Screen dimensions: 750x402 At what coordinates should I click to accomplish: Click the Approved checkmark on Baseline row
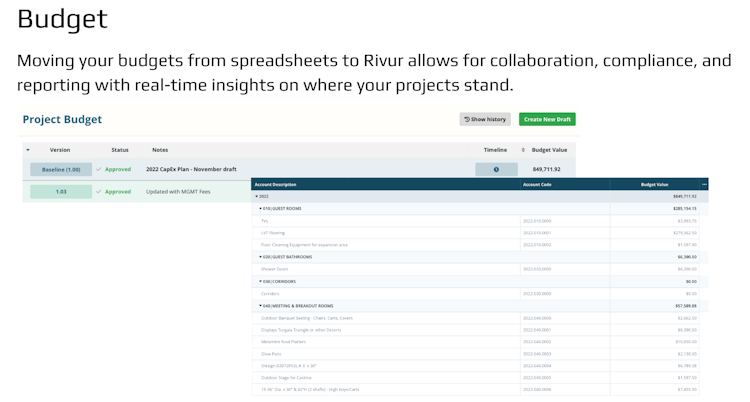pos(100,169)
